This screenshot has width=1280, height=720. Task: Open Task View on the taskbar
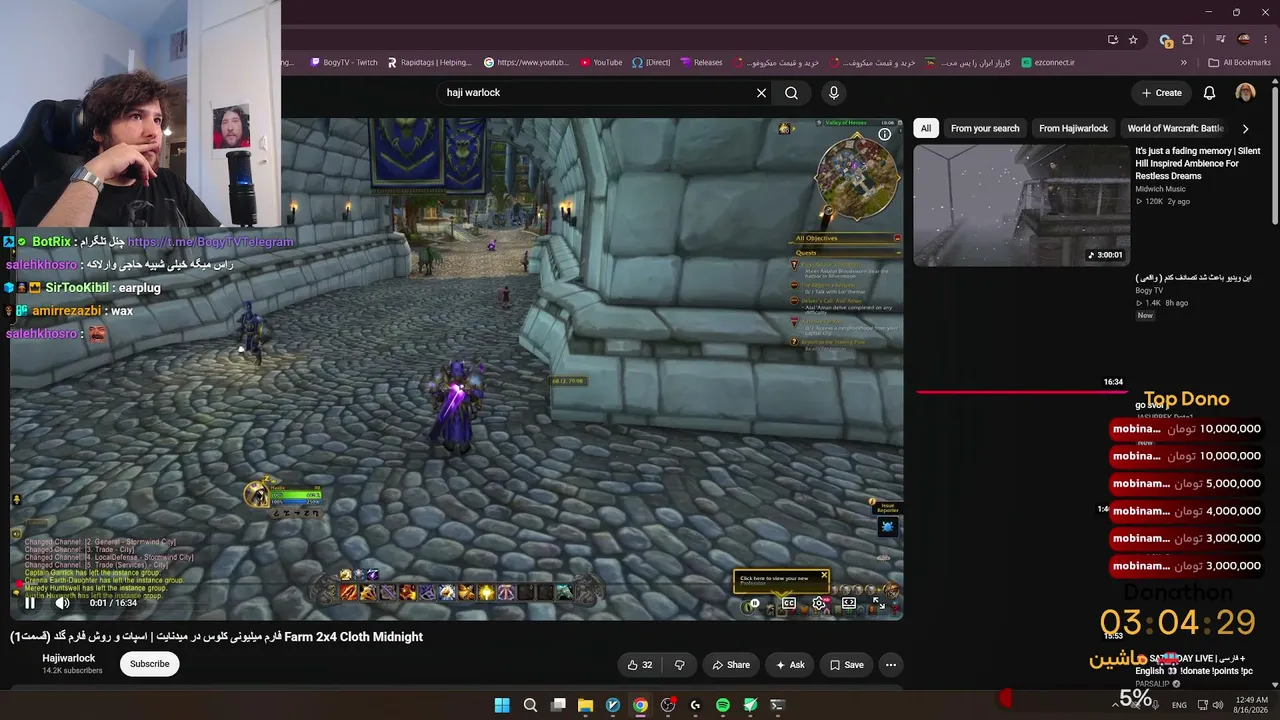(x=558, y=705)
